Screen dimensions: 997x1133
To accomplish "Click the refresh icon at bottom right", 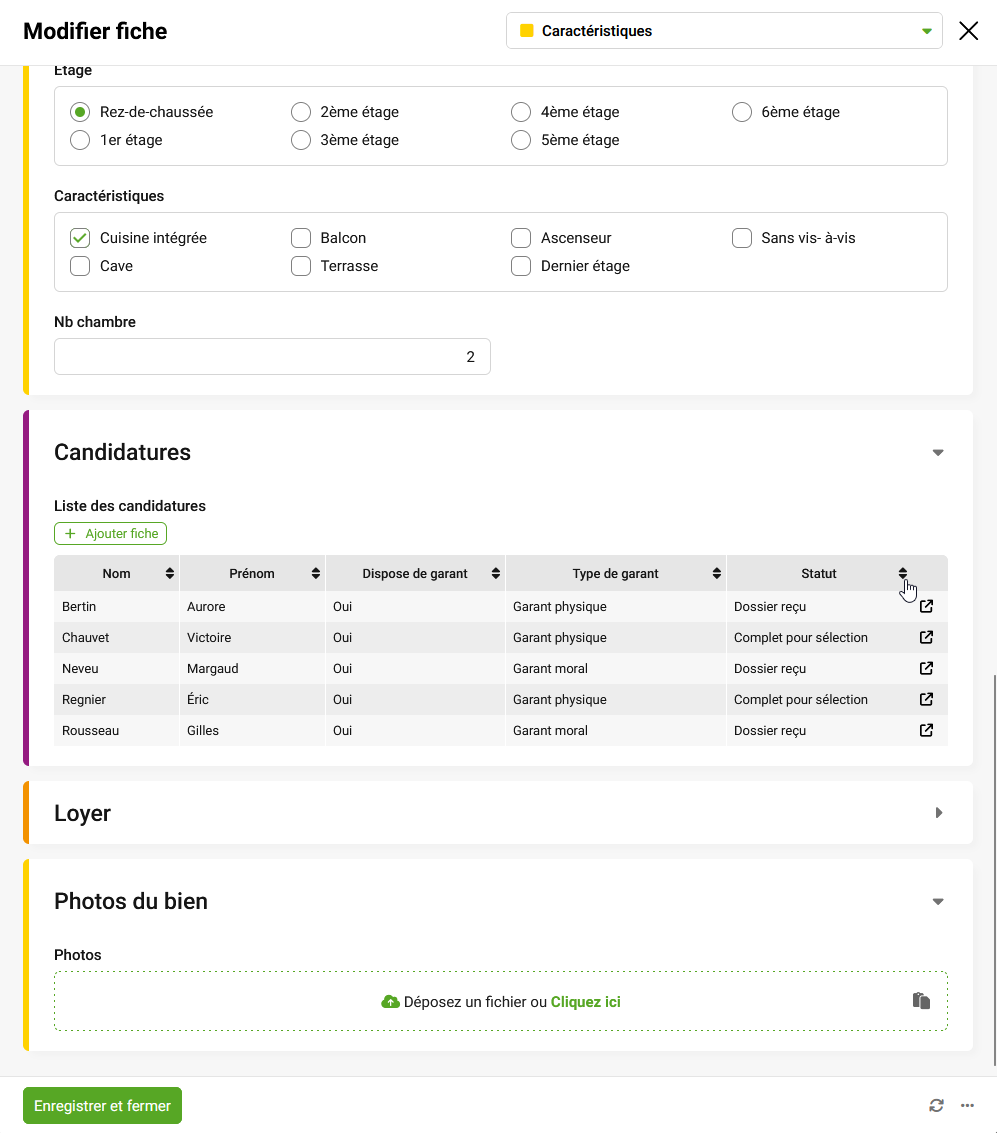I will click(x=936, y=1106).
